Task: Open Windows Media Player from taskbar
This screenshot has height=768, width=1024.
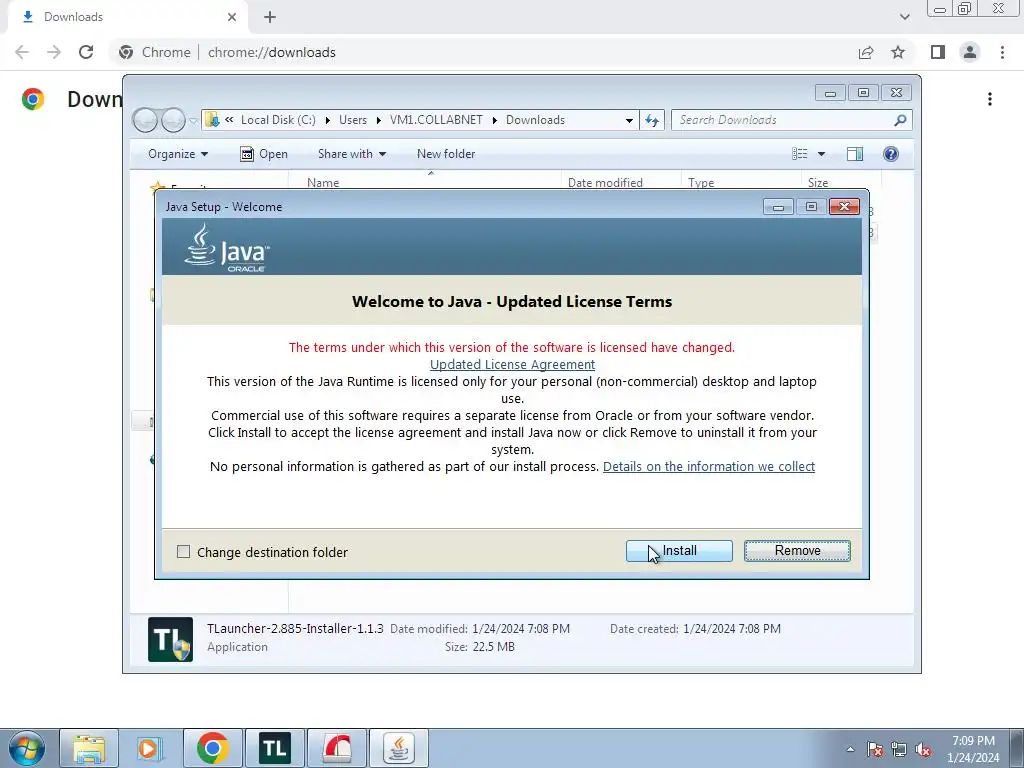Action: [x=149, y=748]
